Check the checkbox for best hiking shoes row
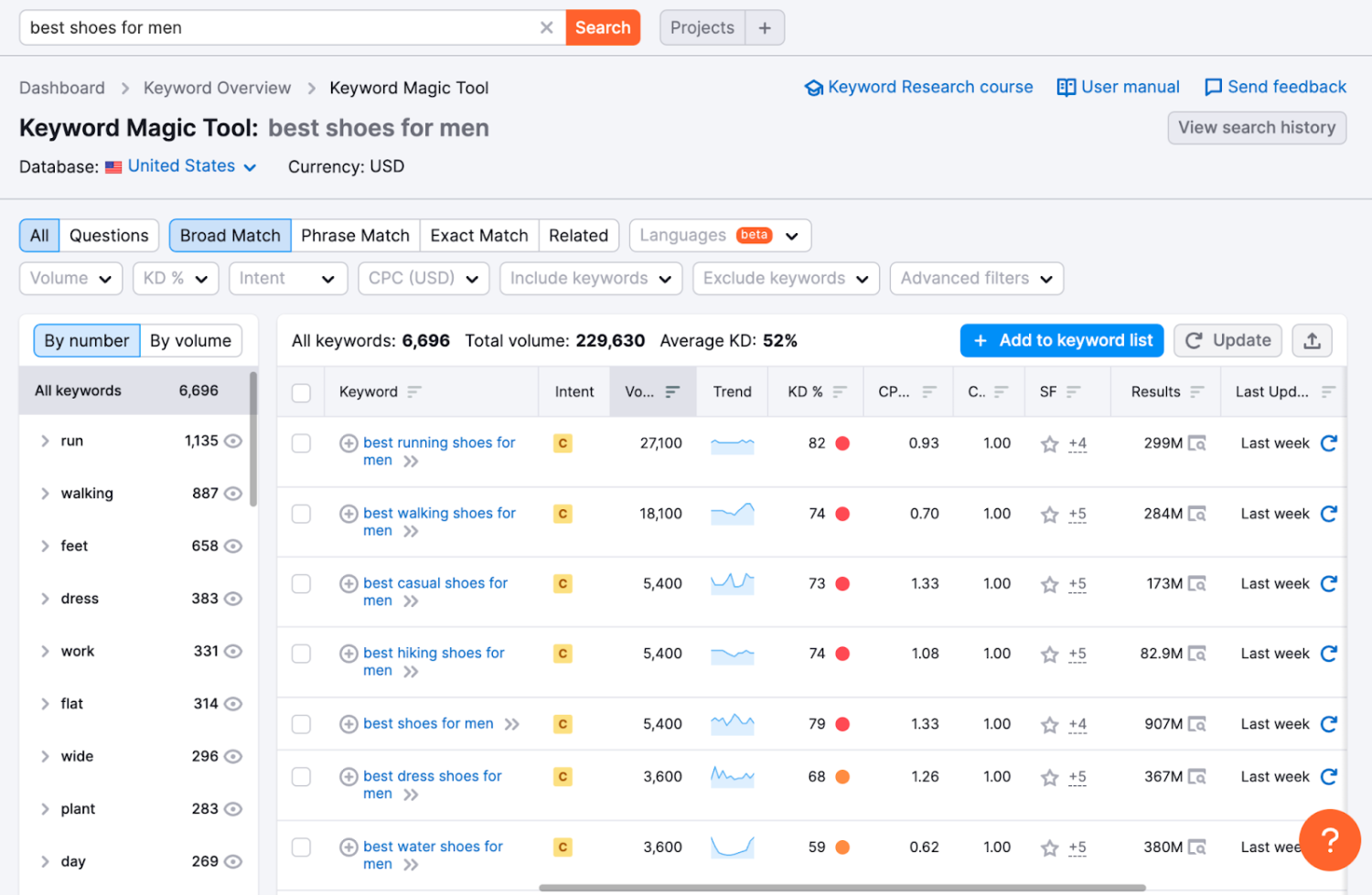 301,653
